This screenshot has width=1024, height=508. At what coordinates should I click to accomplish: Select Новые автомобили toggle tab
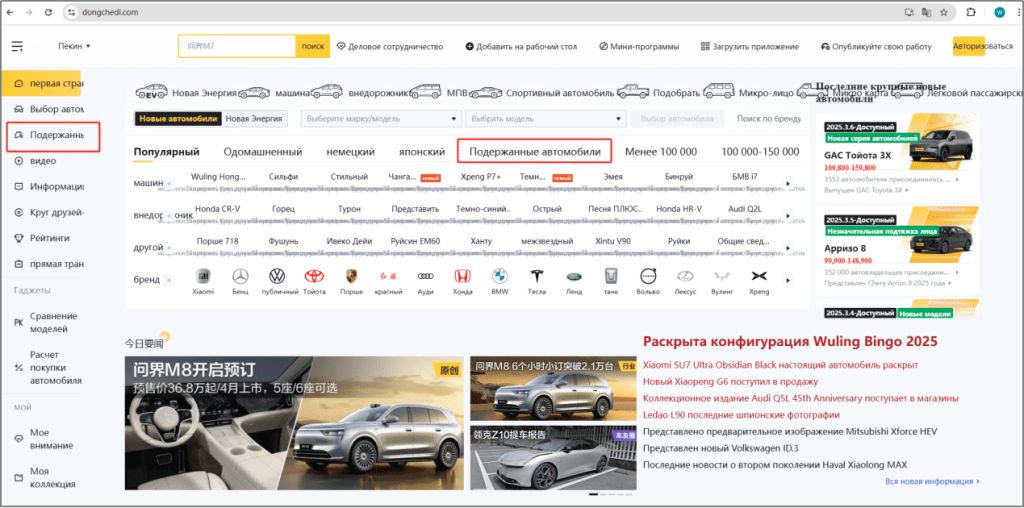(x=178, y=119)
